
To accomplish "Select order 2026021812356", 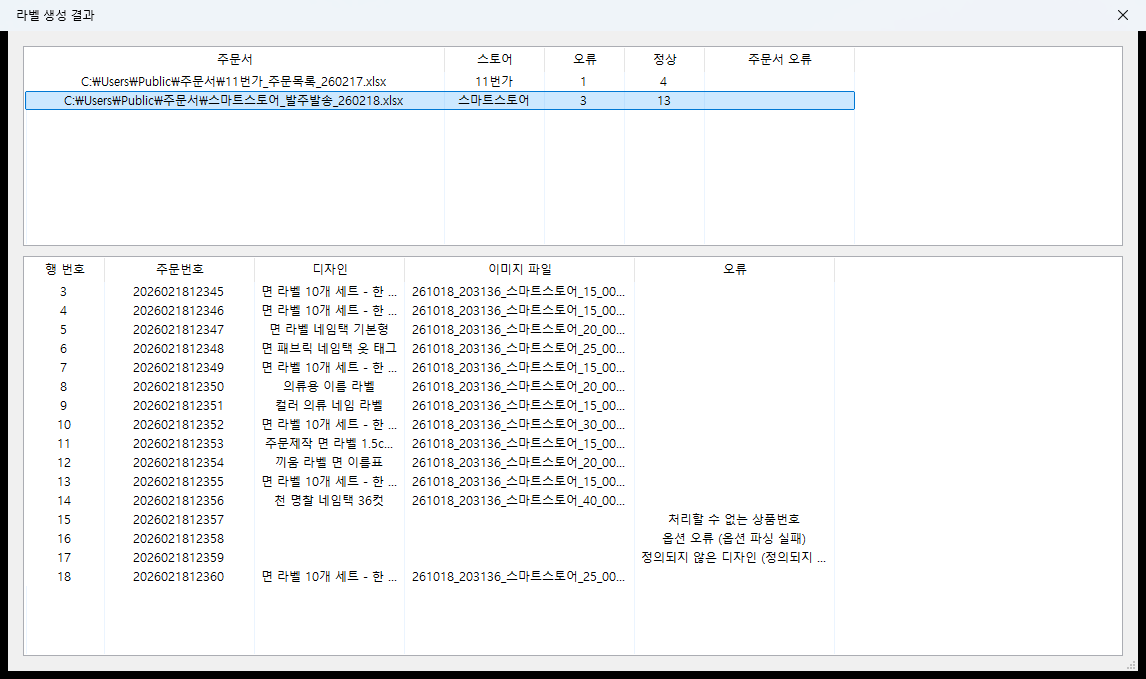I will pos(178,501).
